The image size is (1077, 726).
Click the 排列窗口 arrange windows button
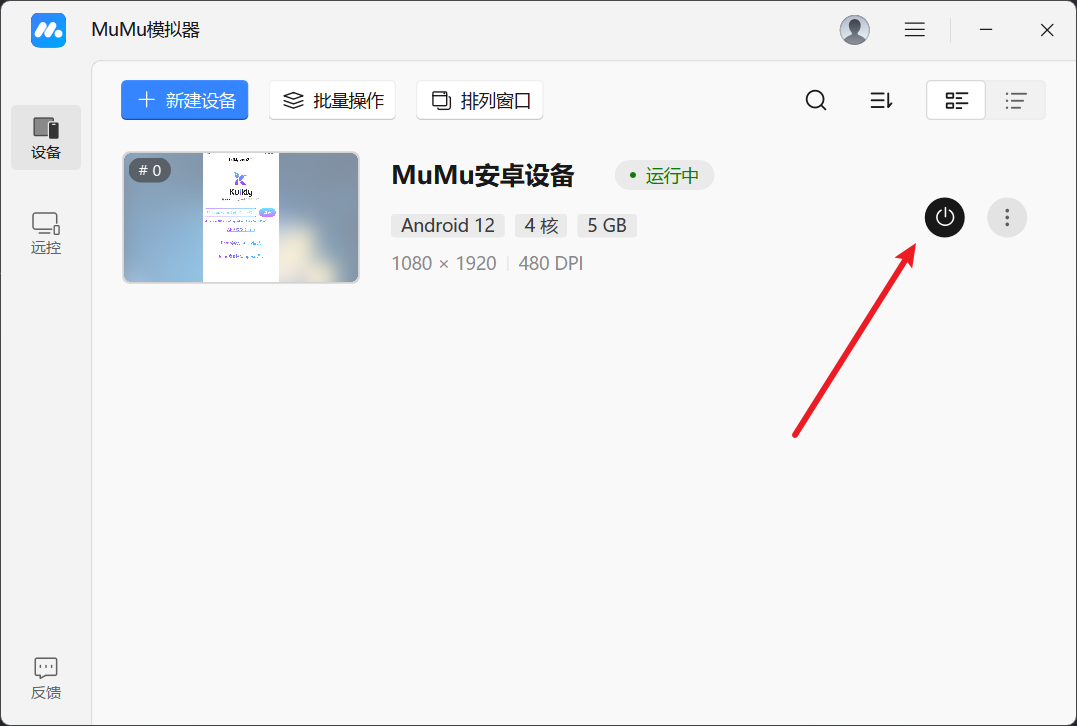[479, 100]
